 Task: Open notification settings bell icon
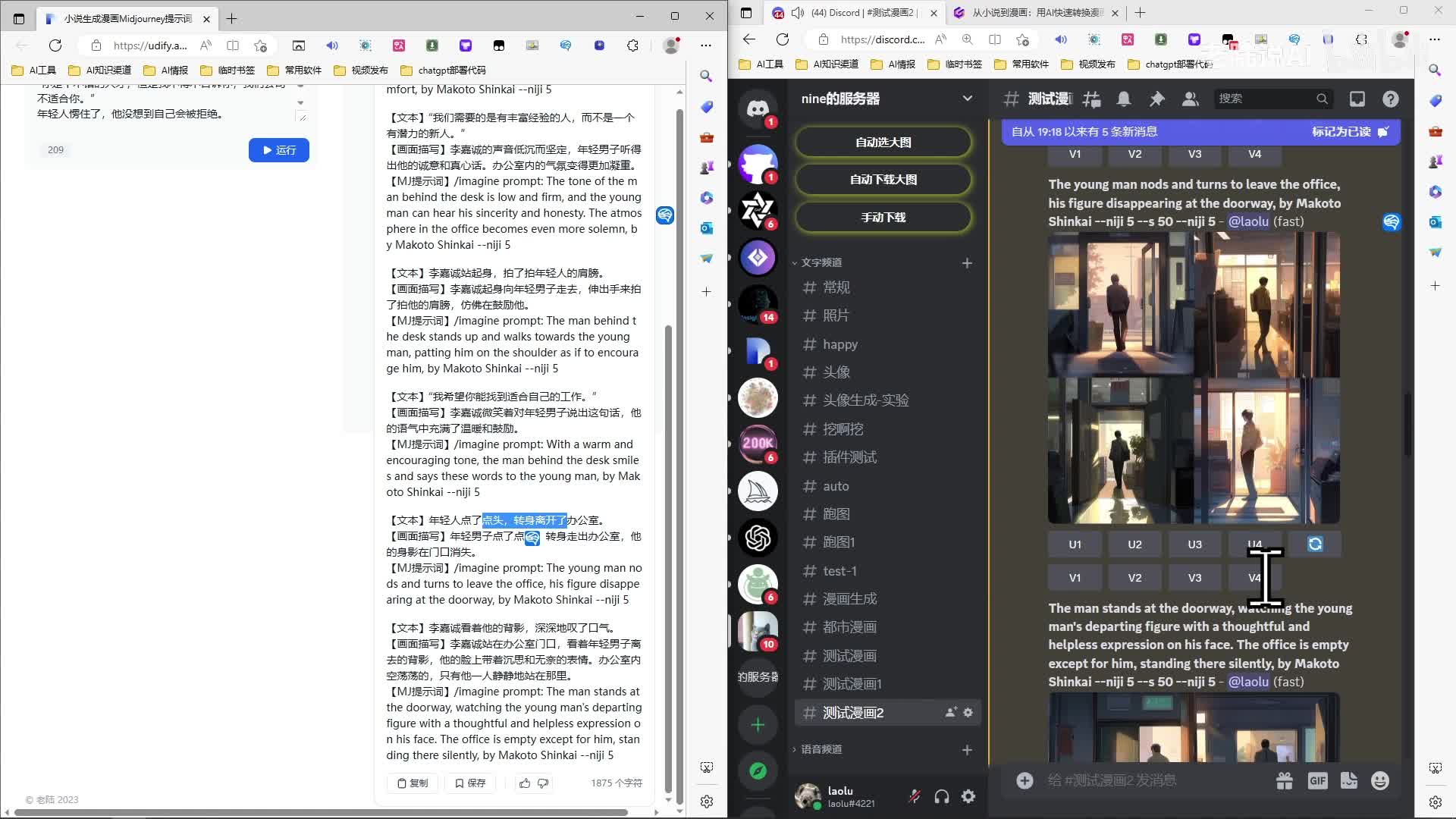(1124, 99)
